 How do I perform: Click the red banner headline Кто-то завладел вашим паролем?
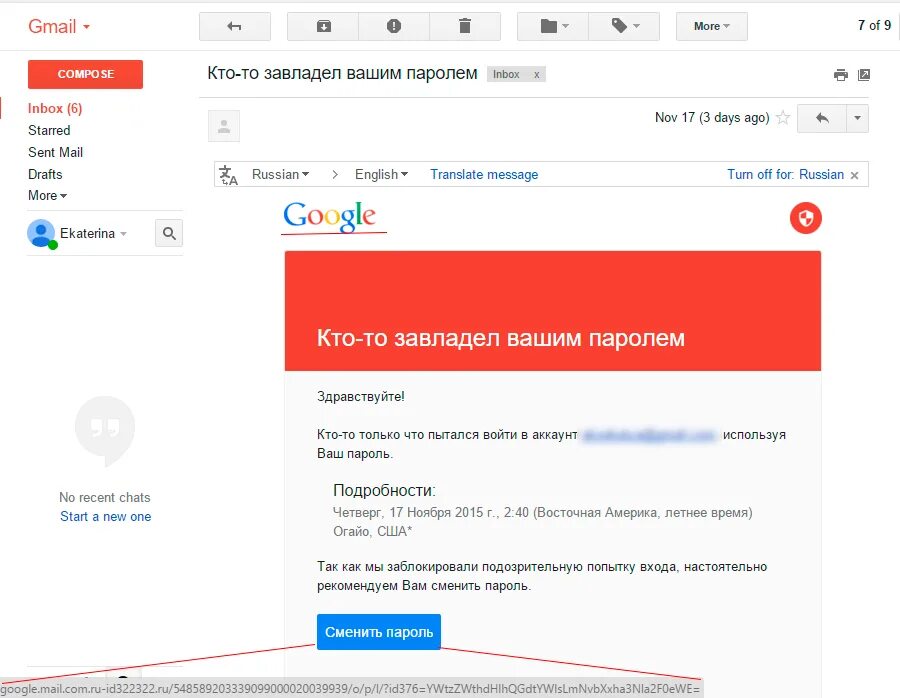[x=501, y=338]
